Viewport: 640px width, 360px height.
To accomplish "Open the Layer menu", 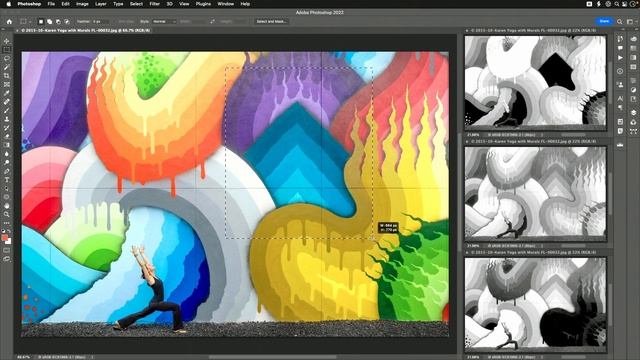I will (100, 4).
